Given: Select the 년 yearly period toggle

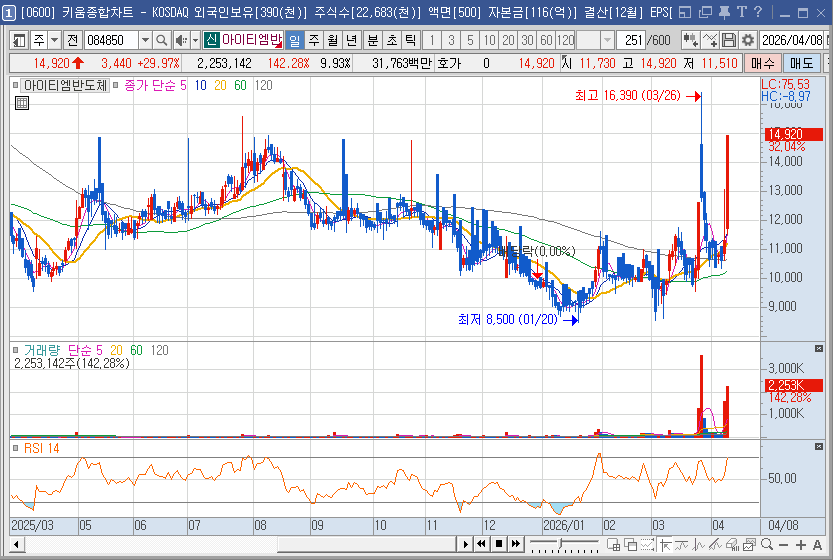Looking at the screenshot, I should tap(351, 40).
